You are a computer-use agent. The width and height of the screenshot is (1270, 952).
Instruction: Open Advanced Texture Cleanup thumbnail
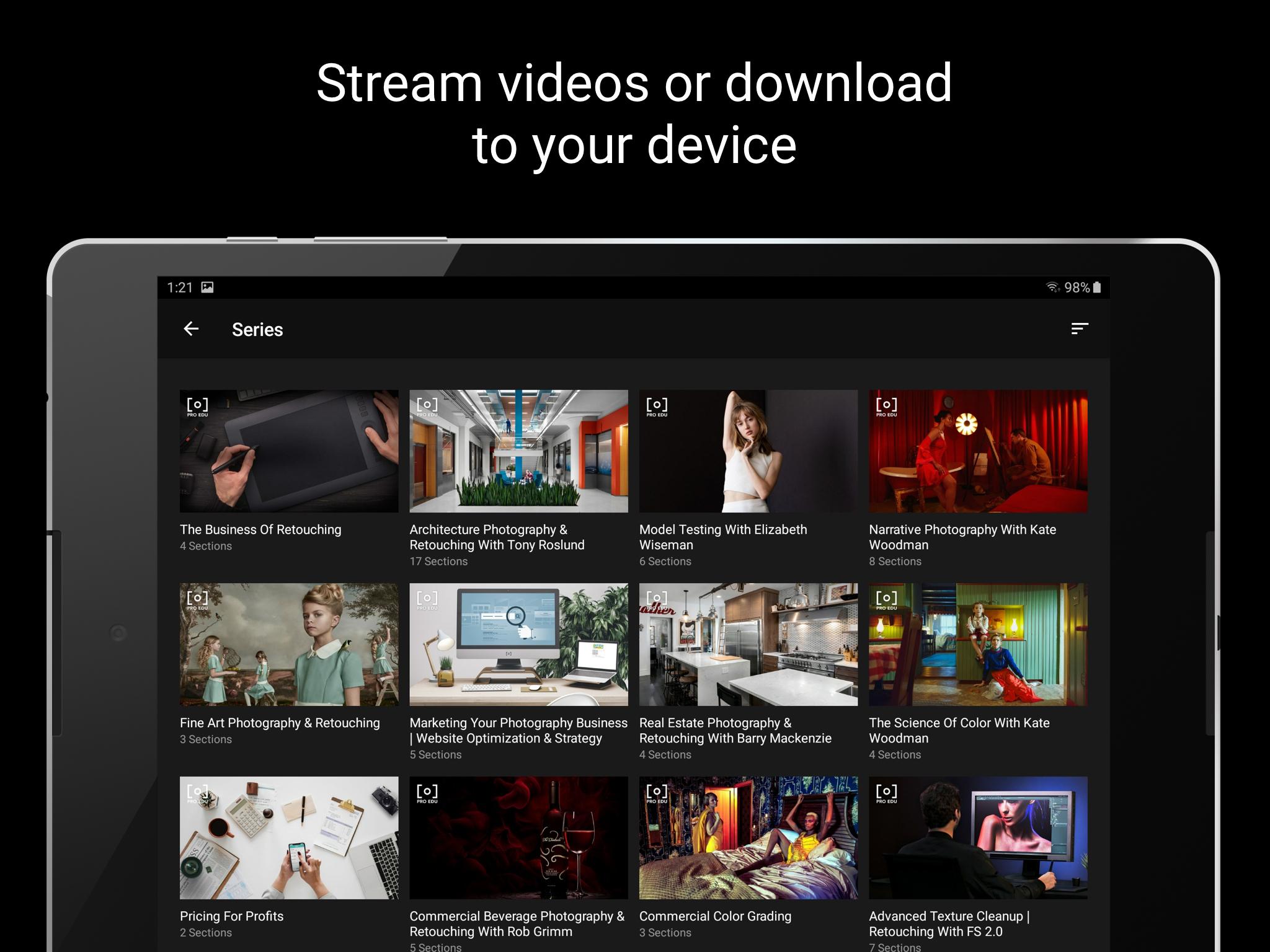(x=978, y=837)
